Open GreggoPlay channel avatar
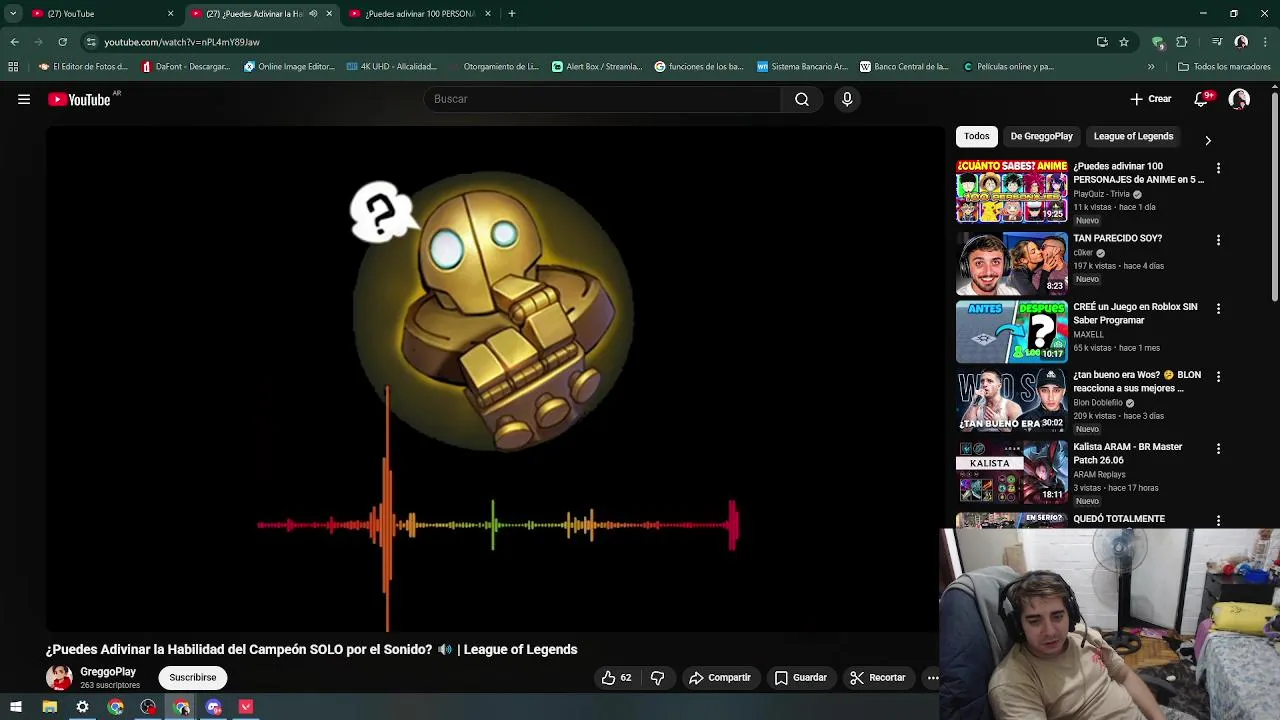The height and width of the screenshot is (720, 1280). pyautogui.click(x=59, y=677)
